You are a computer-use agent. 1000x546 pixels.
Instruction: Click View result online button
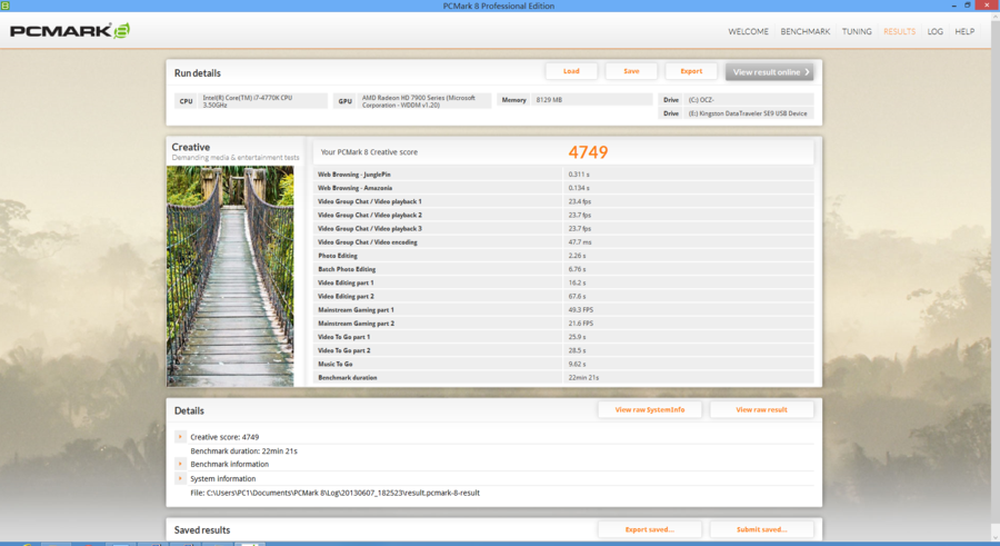coord(769,72)
